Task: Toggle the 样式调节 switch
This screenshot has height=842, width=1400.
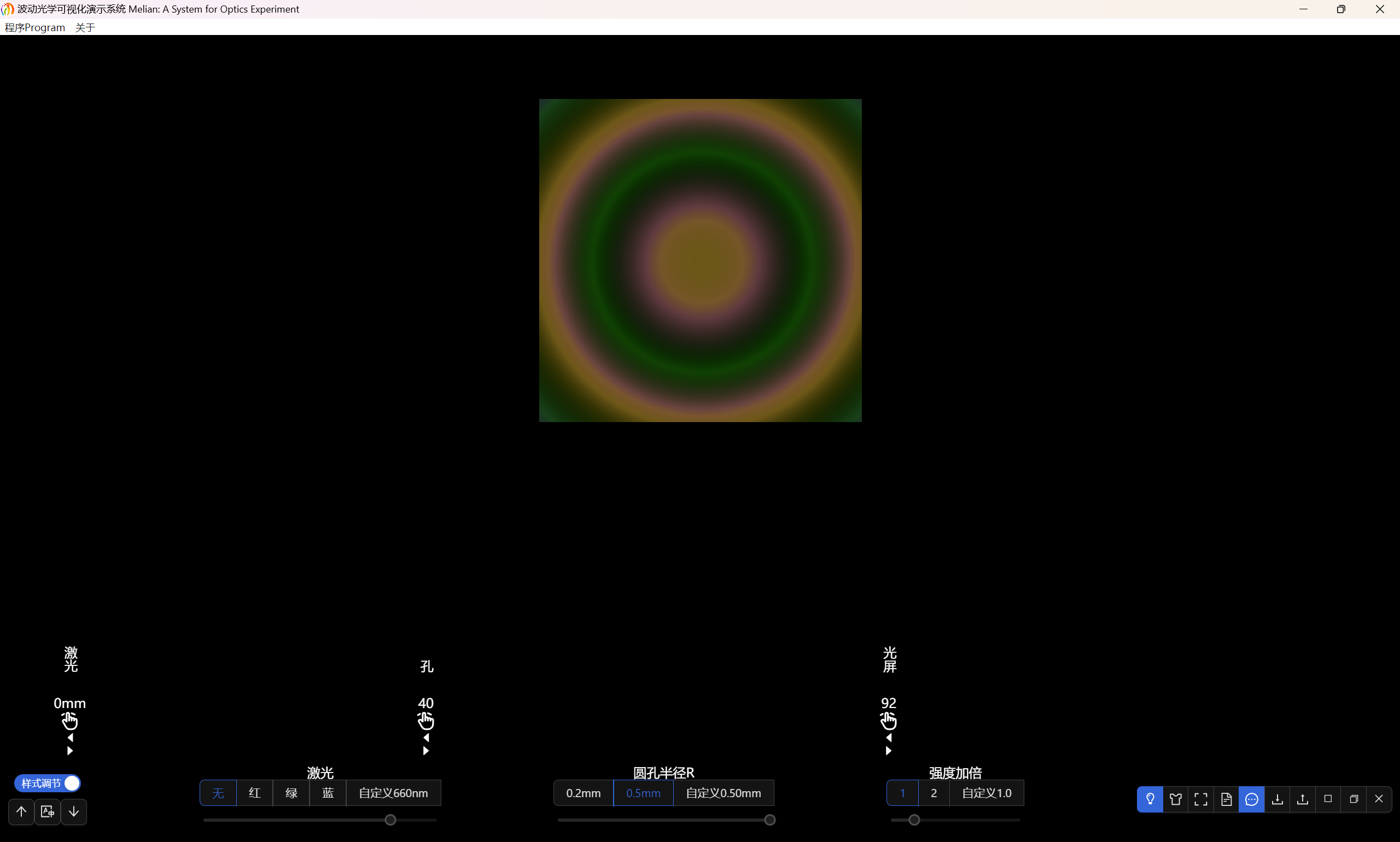Action: [48, 783]
